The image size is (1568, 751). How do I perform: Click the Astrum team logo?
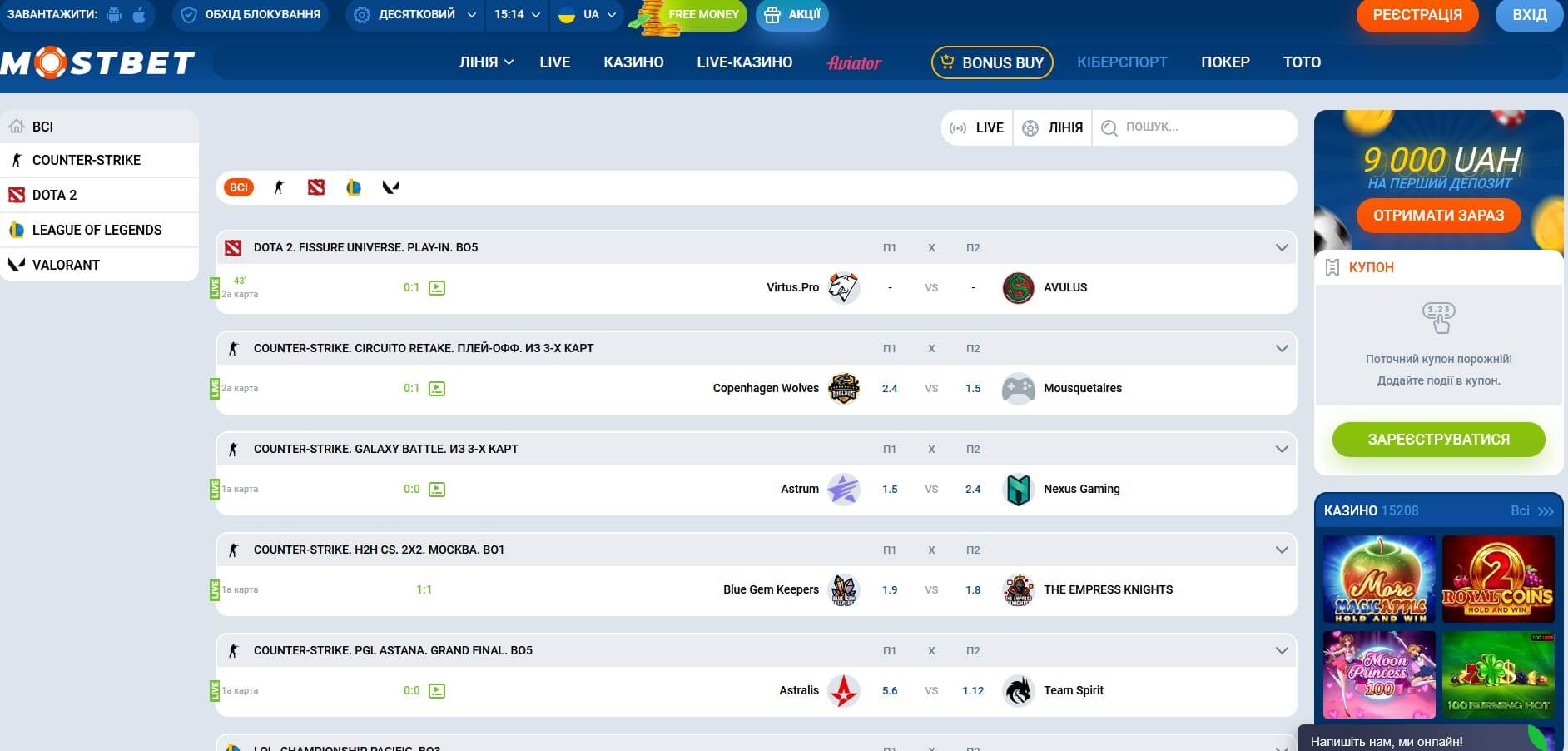tap(843, 489)
